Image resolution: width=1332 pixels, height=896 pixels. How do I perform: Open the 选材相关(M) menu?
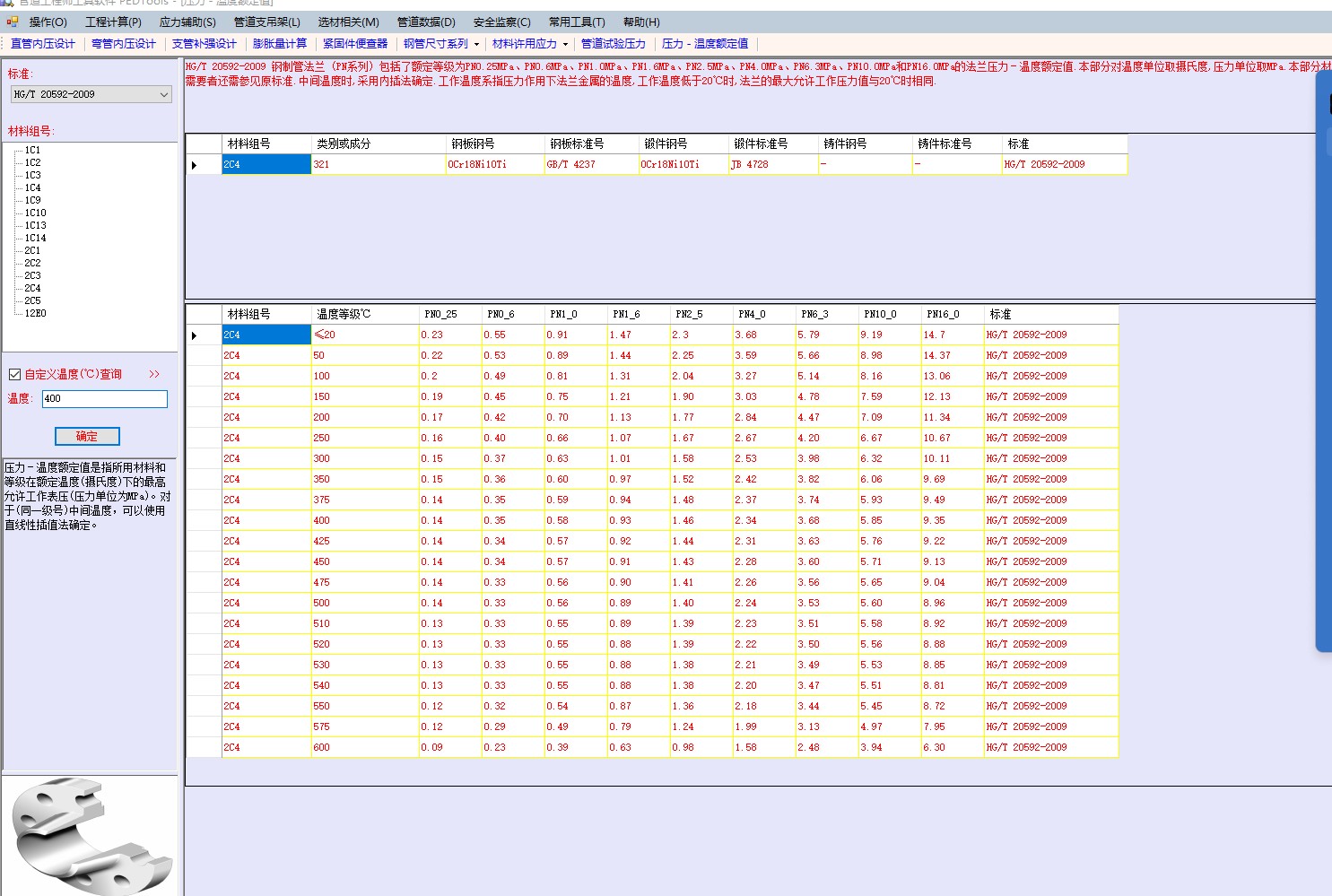(x=348, y=22)
